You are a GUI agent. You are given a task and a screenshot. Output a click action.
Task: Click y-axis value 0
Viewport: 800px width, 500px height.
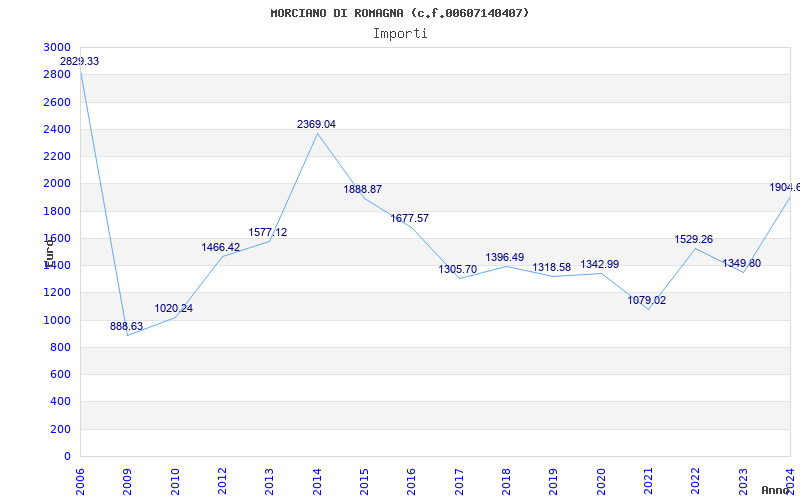(x=67, y=457)
